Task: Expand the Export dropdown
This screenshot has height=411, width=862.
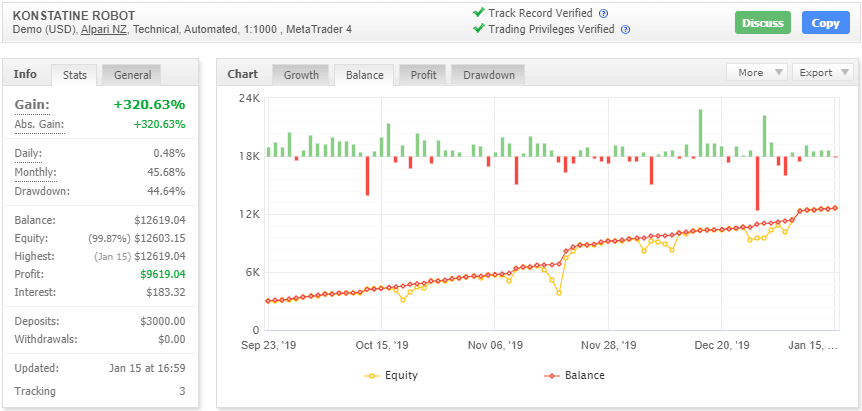Action: pos(823,73)
